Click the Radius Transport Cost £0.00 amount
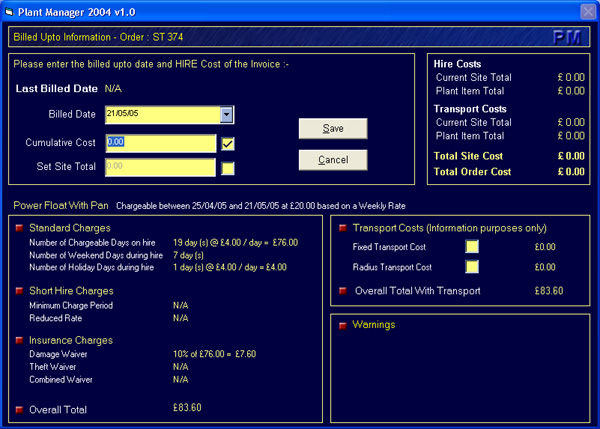 545,267
